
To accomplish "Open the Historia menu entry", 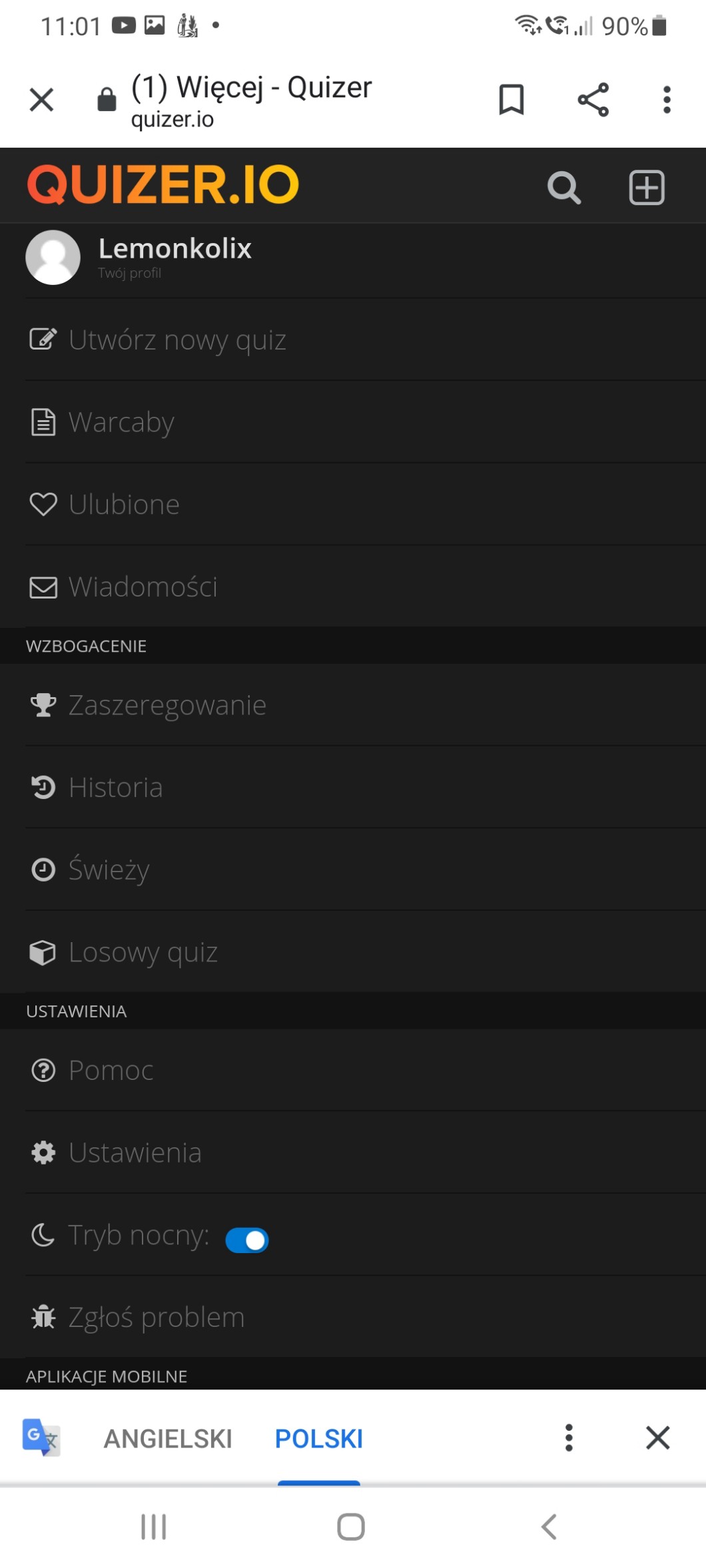I will tap(115, 788).
